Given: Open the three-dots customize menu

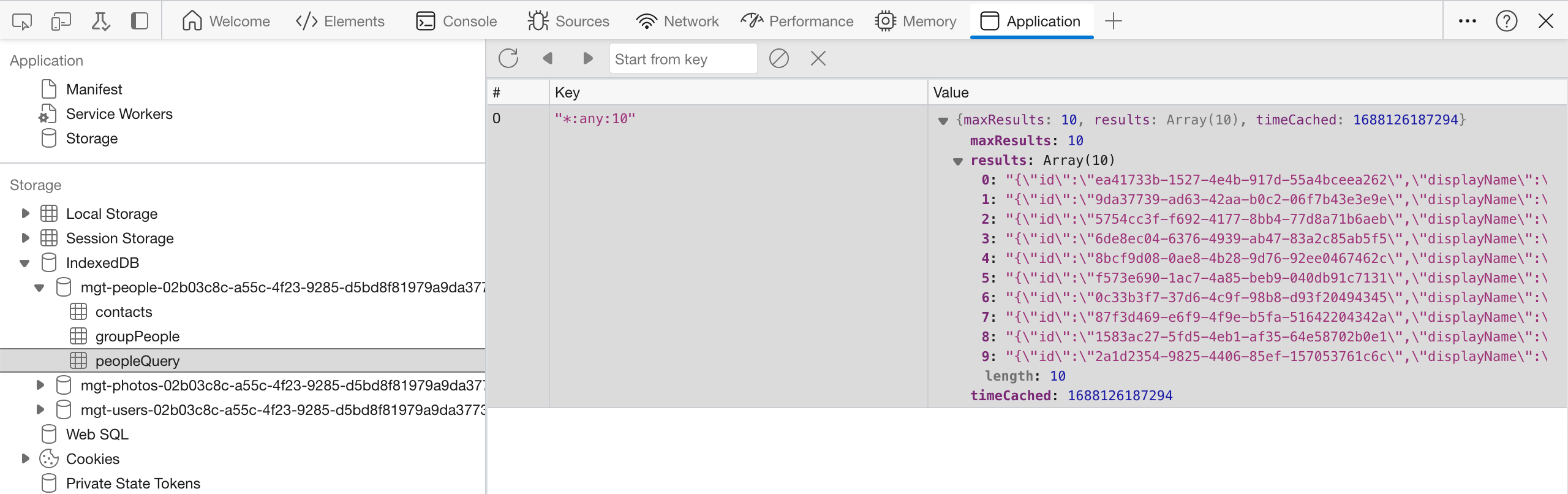Looking at the screenshot, I should click(1467, 21).
